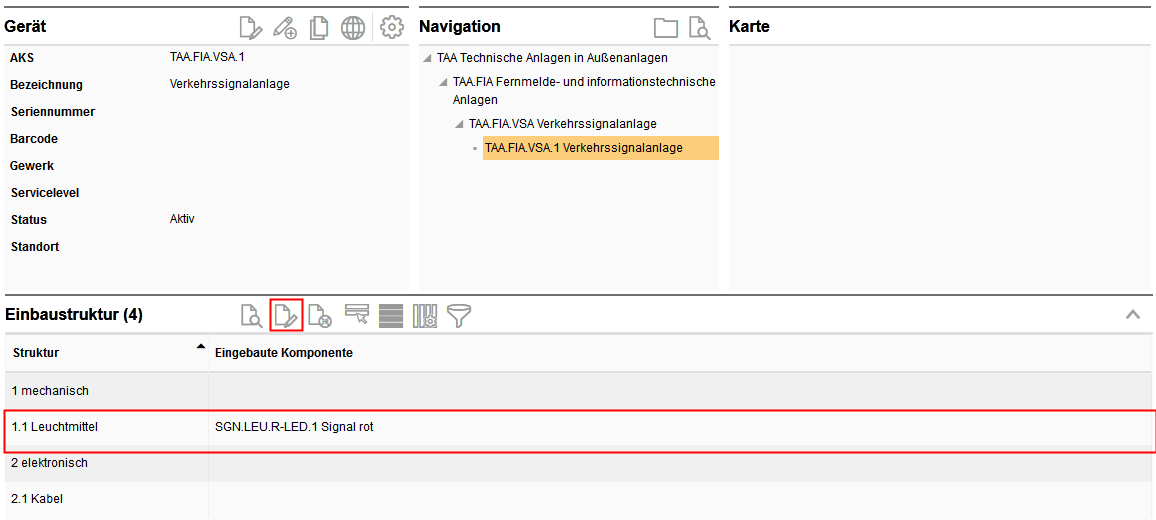The width and height of the screenshot is (1156, 520).
Task: Click the view document icon in Einbaustruktur toolbar
Action: [x=252, y=316]
